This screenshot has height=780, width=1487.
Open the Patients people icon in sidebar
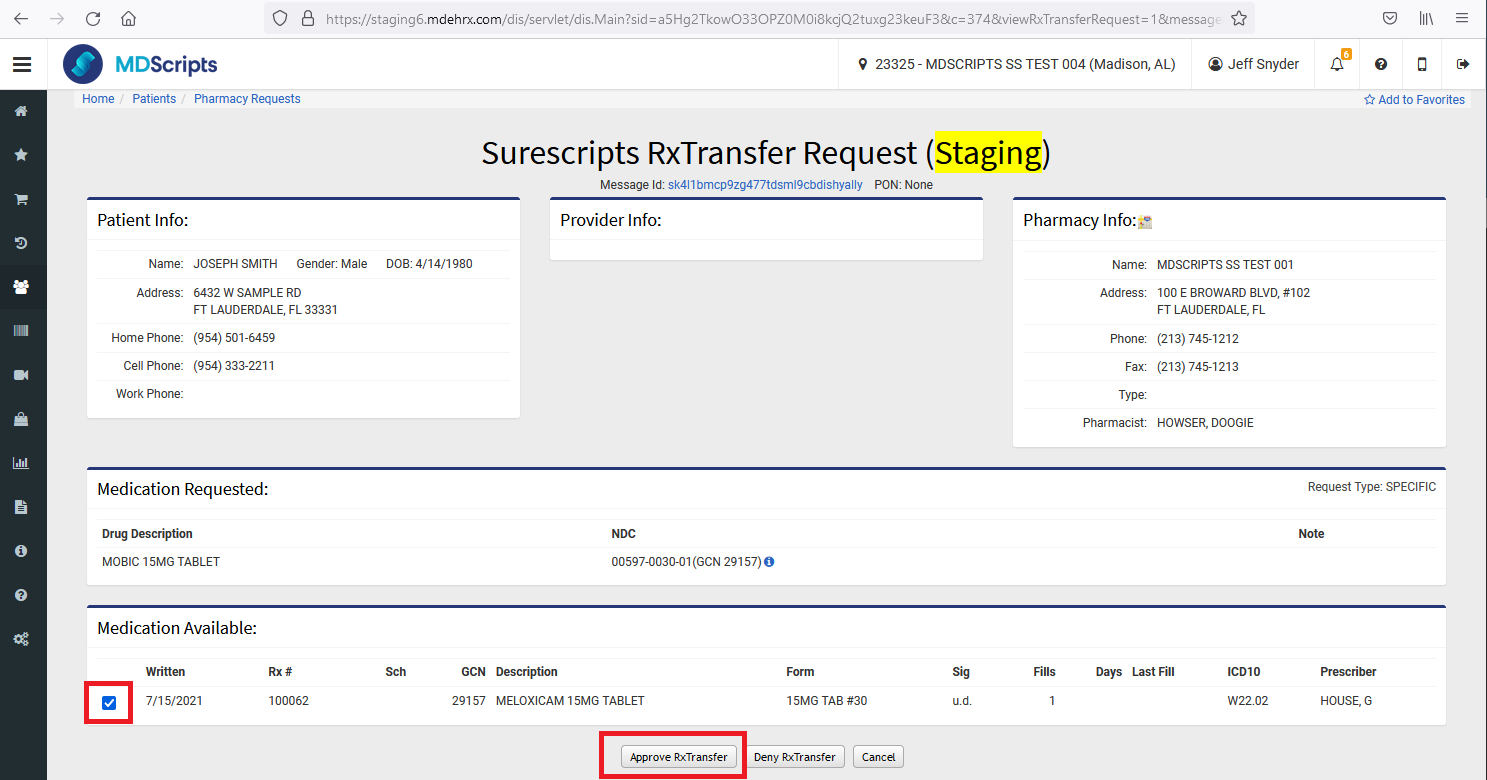[x=21, y=287]
